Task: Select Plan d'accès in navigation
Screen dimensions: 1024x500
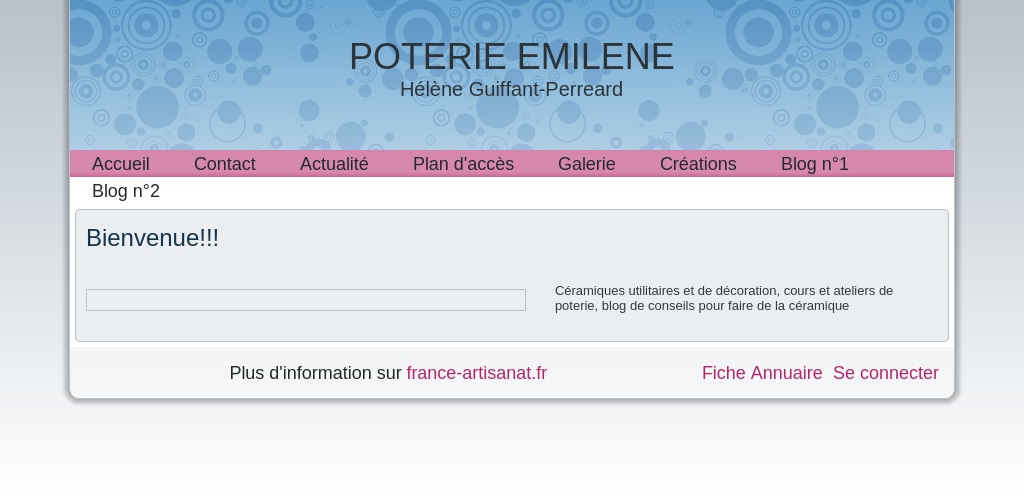Action: 463,164
